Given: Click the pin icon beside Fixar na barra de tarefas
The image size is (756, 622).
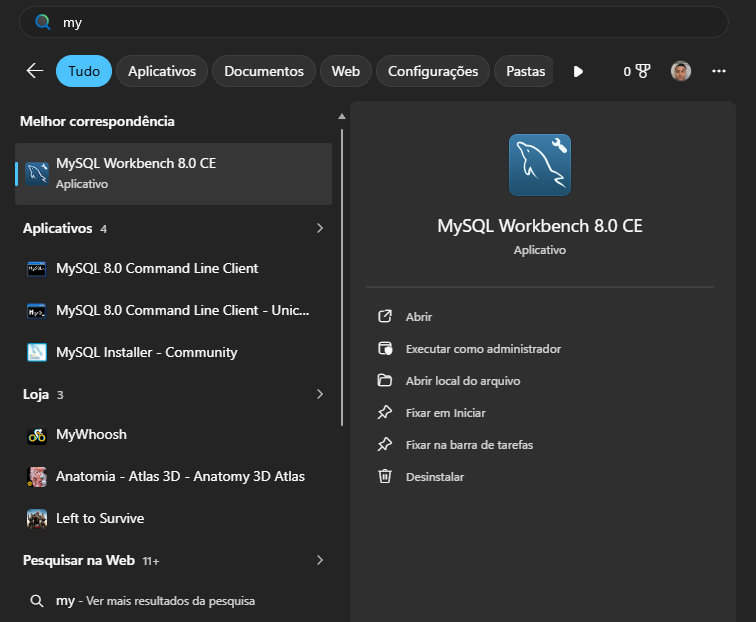Looking at the screenshot, I should tap(385, 444).
